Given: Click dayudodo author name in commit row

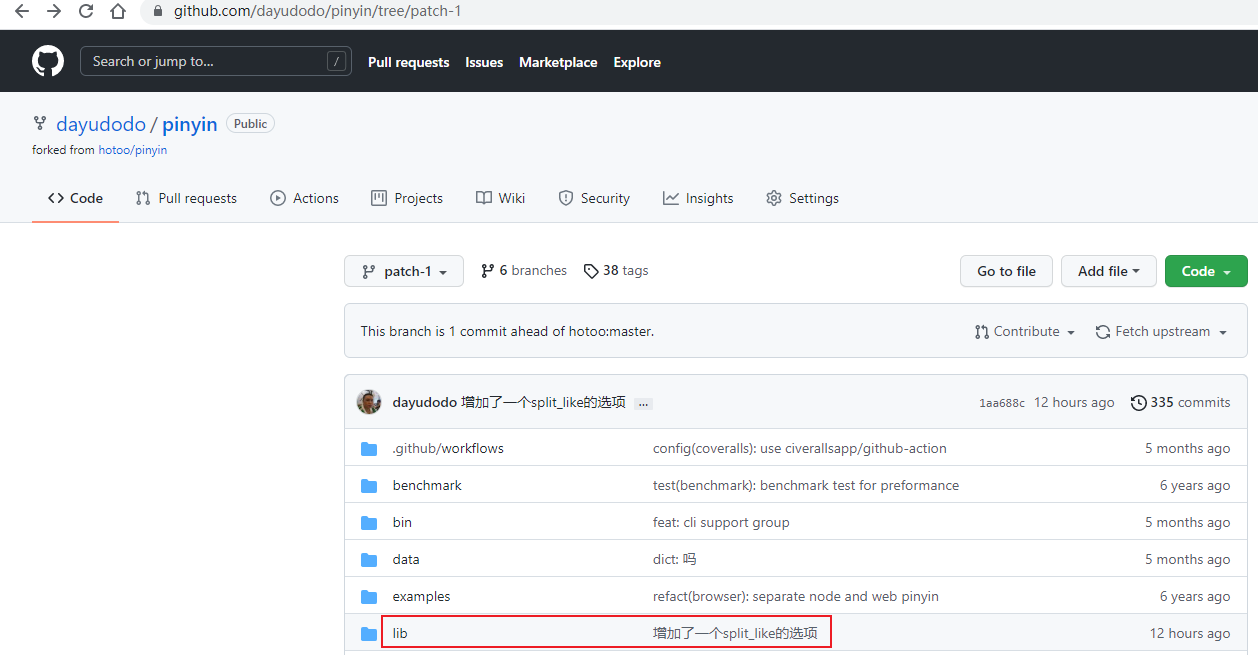Looking at the screenshot, I should 424,403.
